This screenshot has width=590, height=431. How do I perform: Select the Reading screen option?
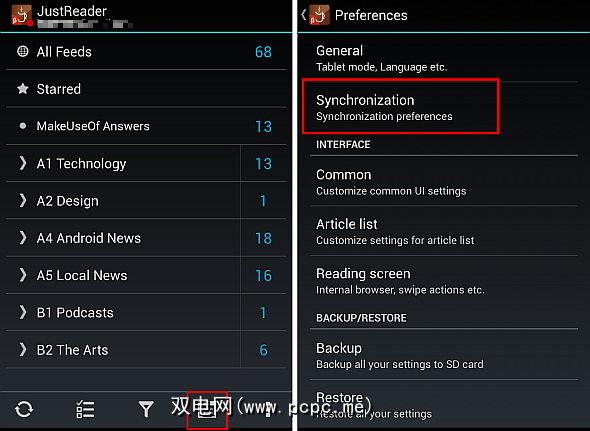click(x=444, y=280)
